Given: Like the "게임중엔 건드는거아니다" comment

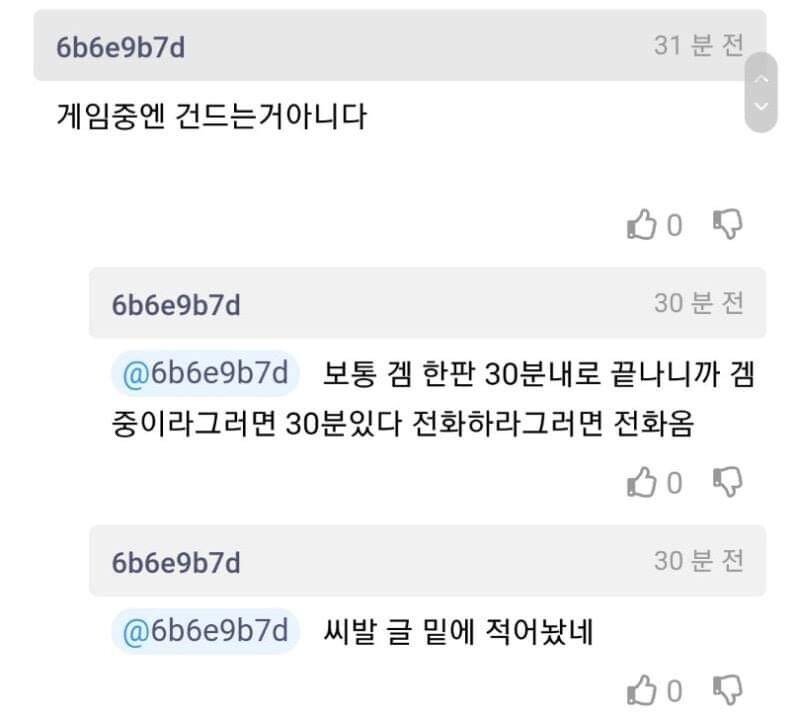Looking at the screenshot, I should coord(640,226).
